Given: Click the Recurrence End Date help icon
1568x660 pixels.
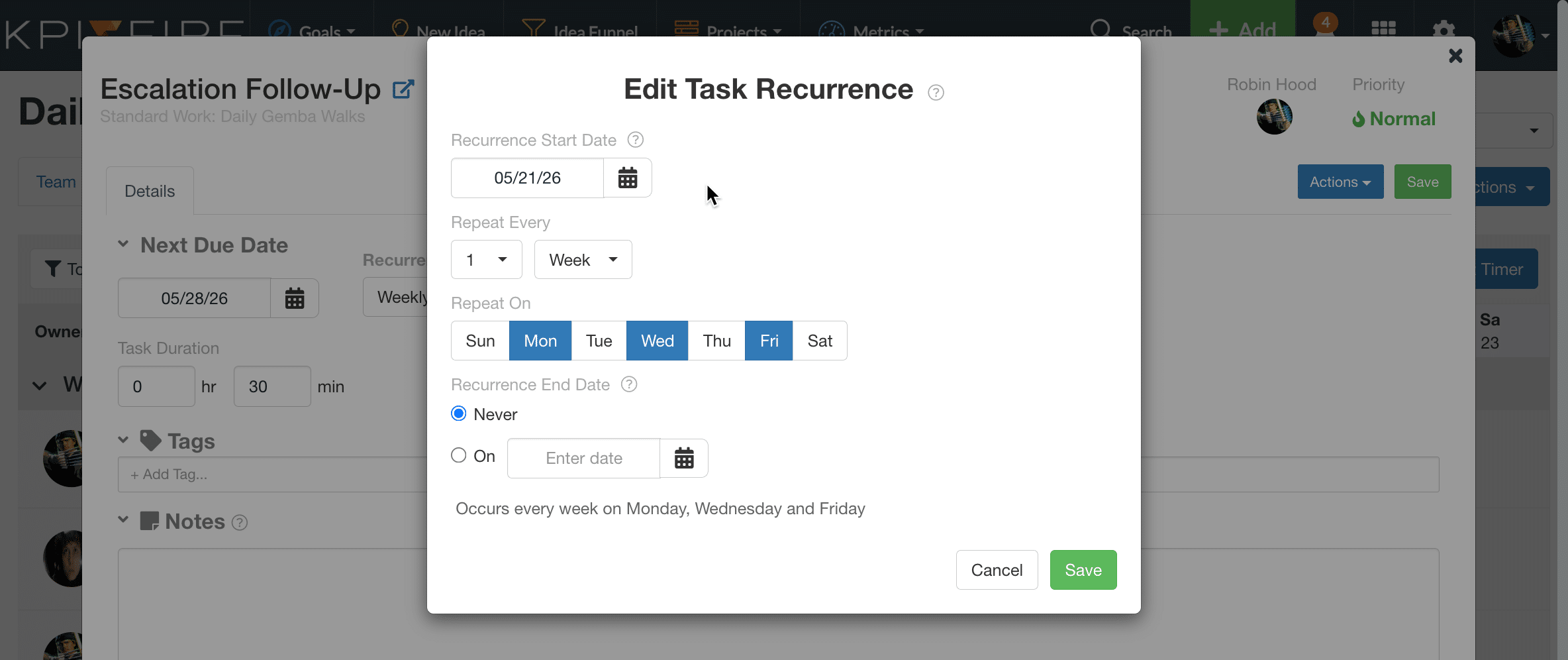Looking at the screenshot, I should pyautogui.click(x=629, y=384).
